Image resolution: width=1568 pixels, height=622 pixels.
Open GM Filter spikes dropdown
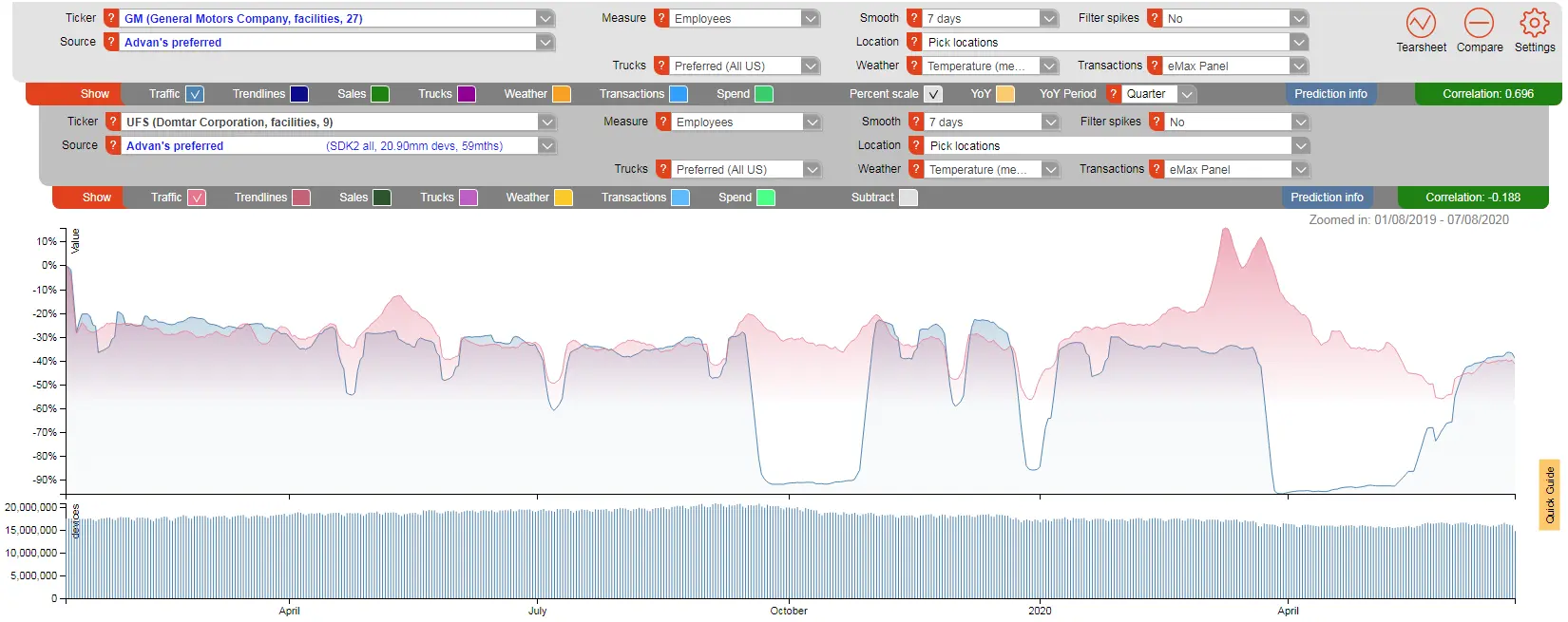[1298, 18]
